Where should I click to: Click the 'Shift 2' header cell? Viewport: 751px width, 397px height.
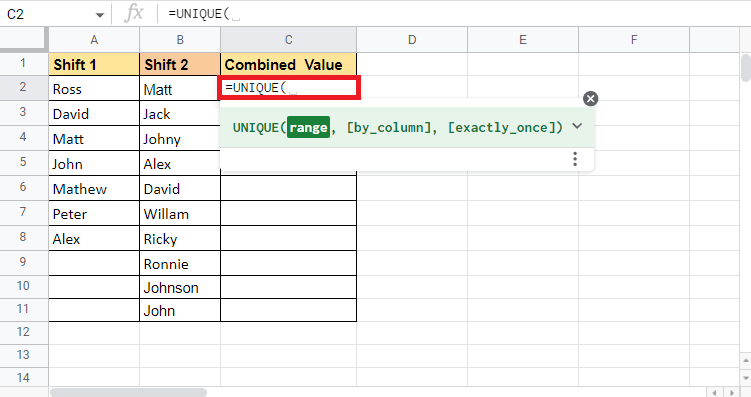pos(180,64)
